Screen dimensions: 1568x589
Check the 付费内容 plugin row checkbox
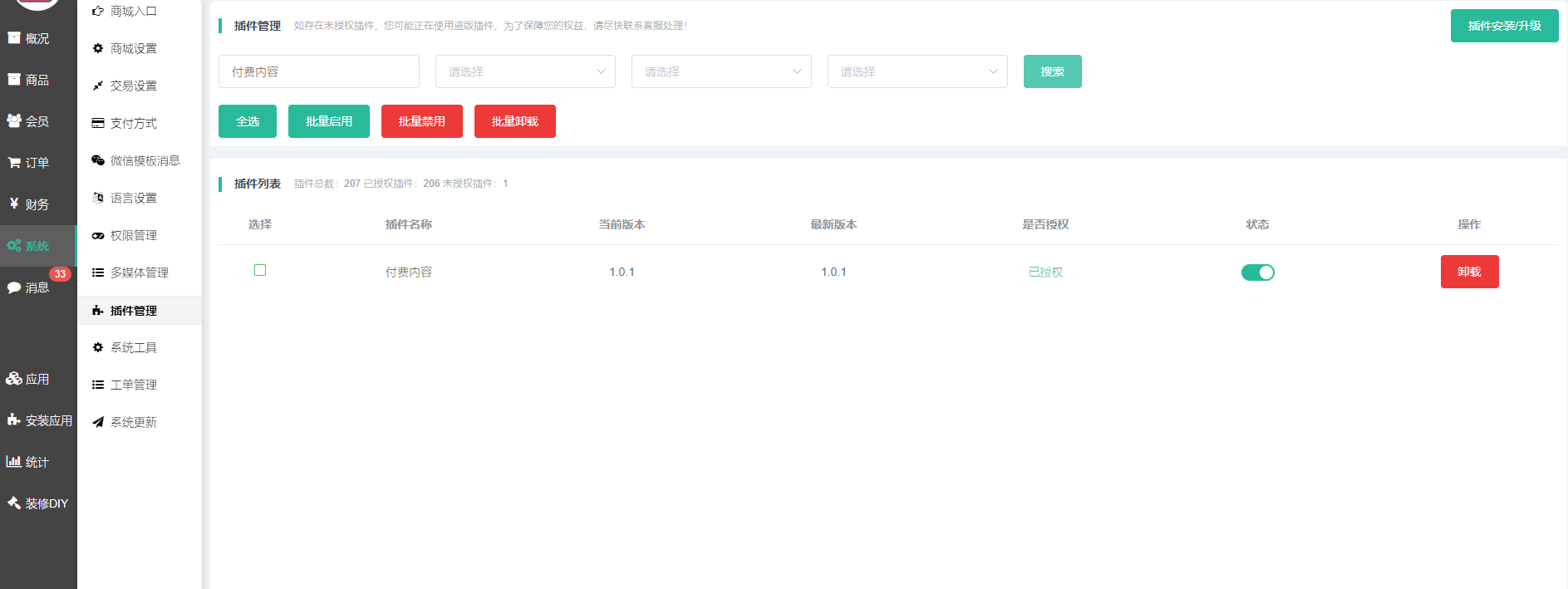(260, 270)
